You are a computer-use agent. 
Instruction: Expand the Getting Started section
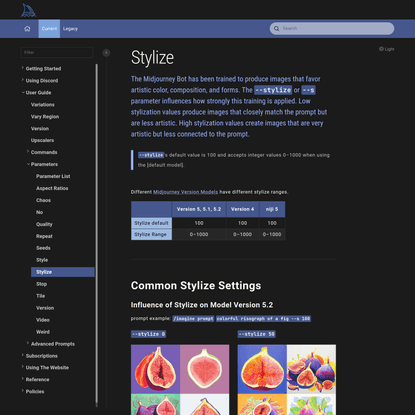pos(43,69)
